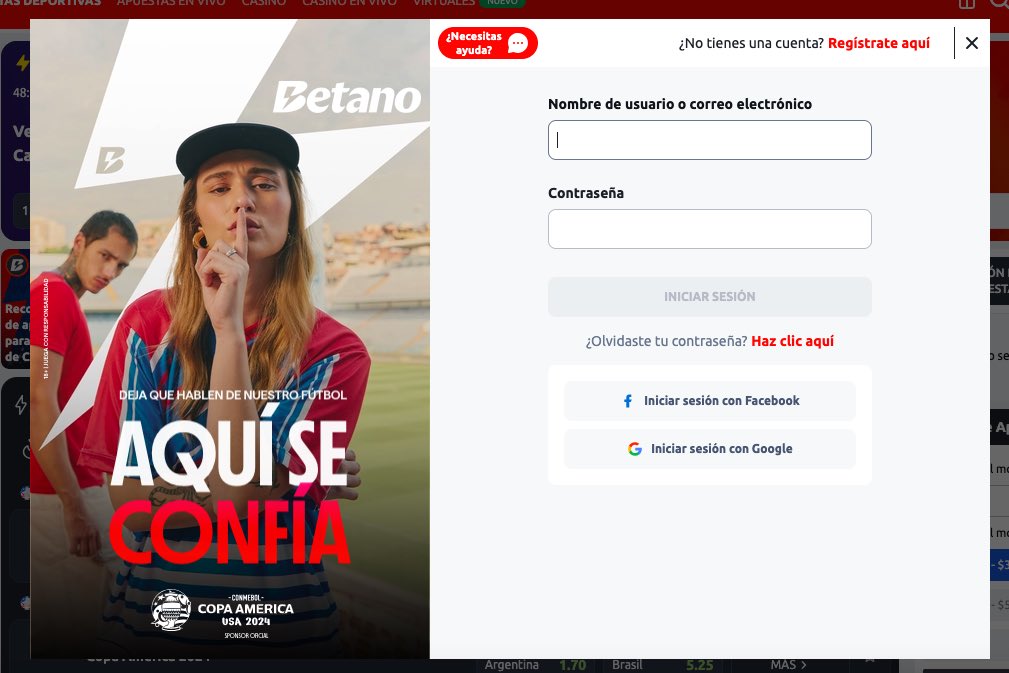1009x673 pixels.
Task: Open the gift icon in the top bar
Action: [x=967, y=4]
